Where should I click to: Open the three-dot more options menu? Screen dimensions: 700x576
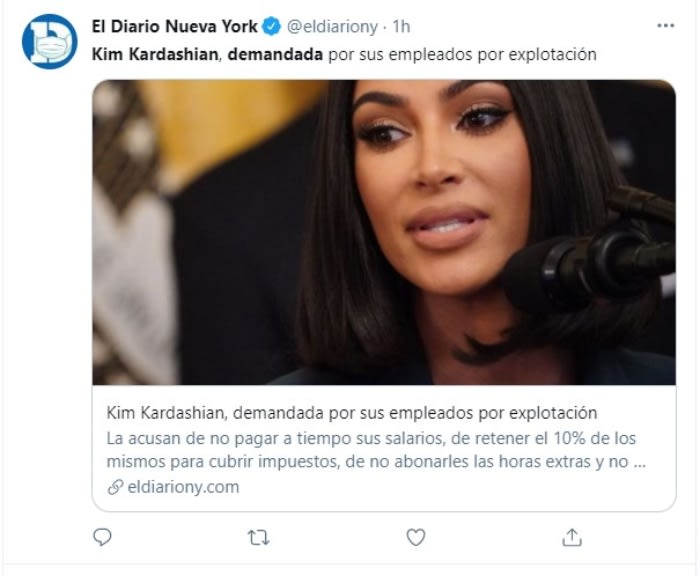pyautogui.click(x=666, y=26)
